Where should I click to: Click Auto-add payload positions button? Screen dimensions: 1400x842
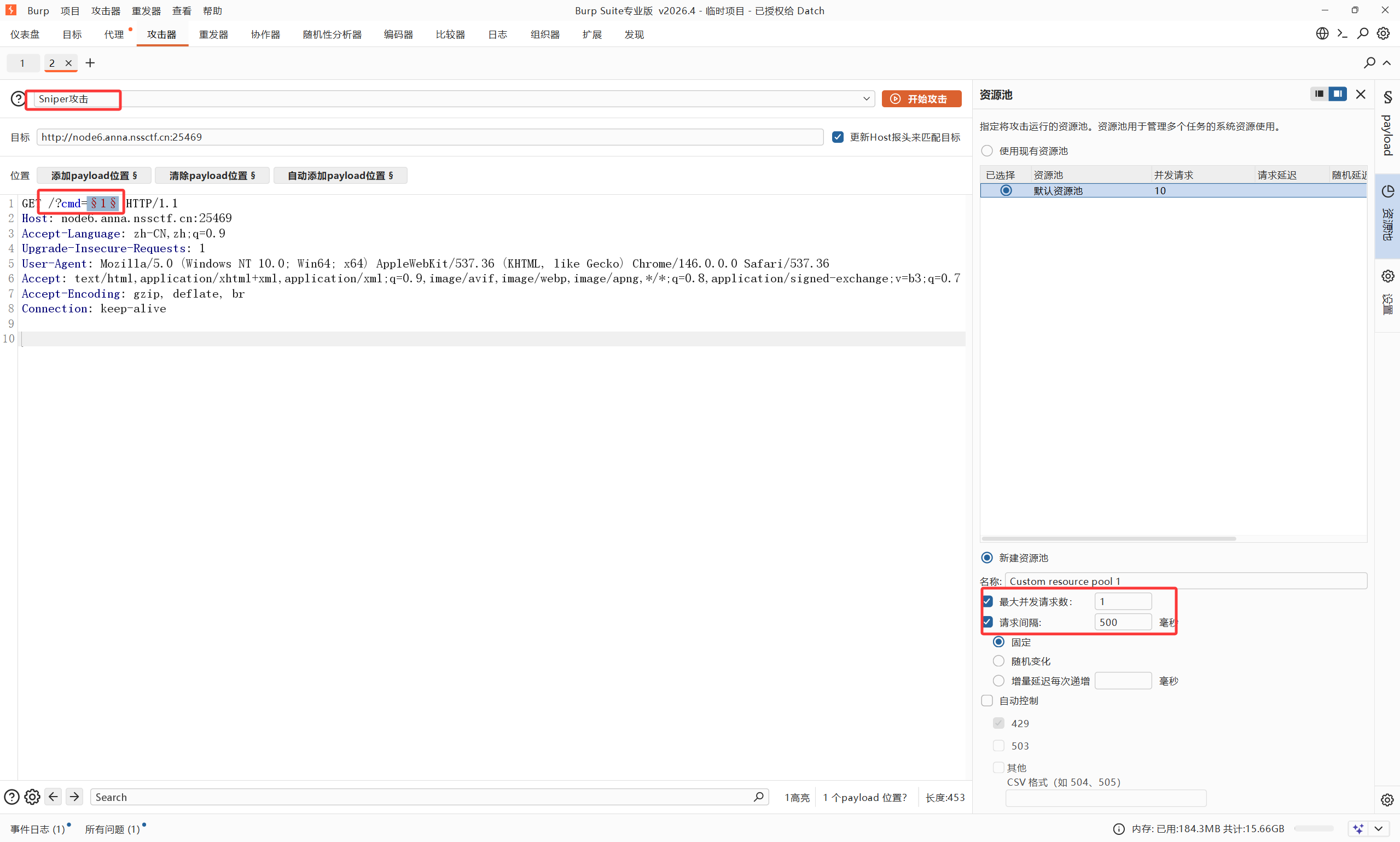(x=340, y=175)
